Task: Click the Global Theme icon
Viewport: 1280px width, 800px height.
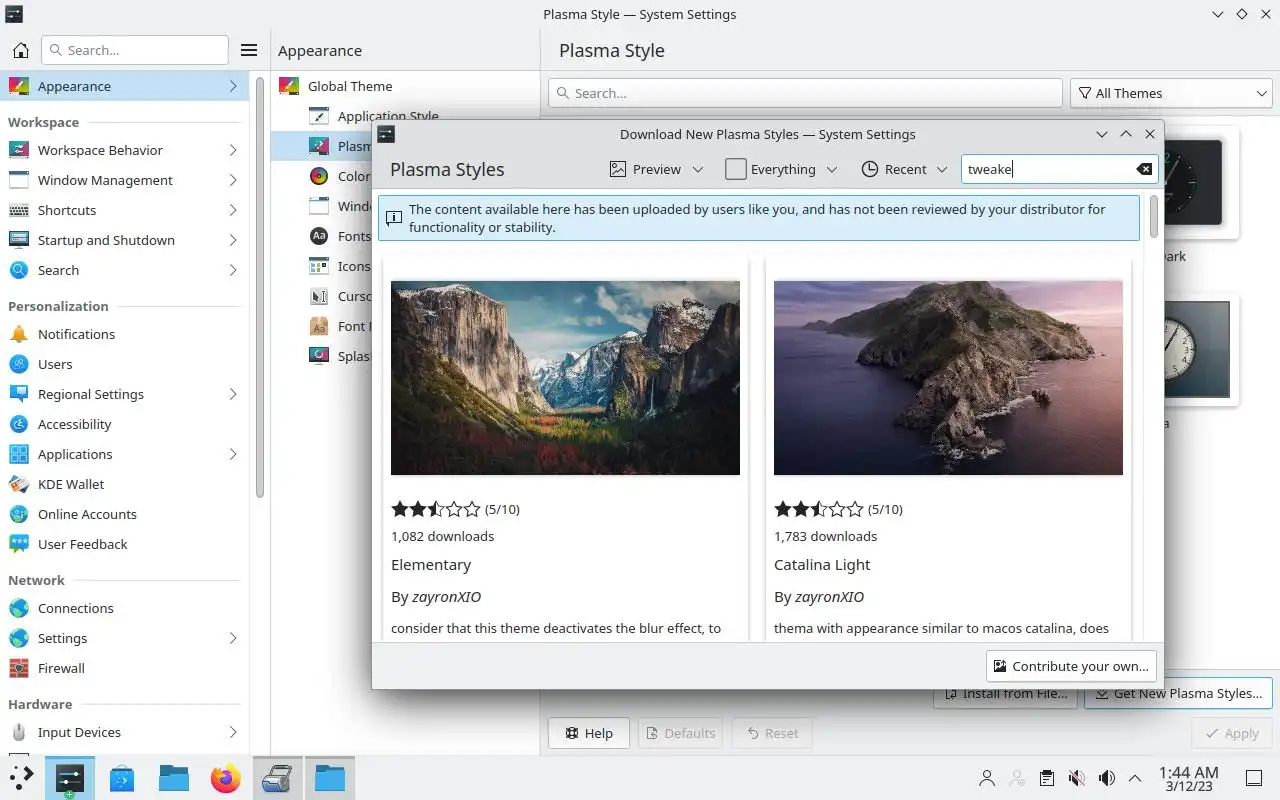Action: (x=289, y=86)
